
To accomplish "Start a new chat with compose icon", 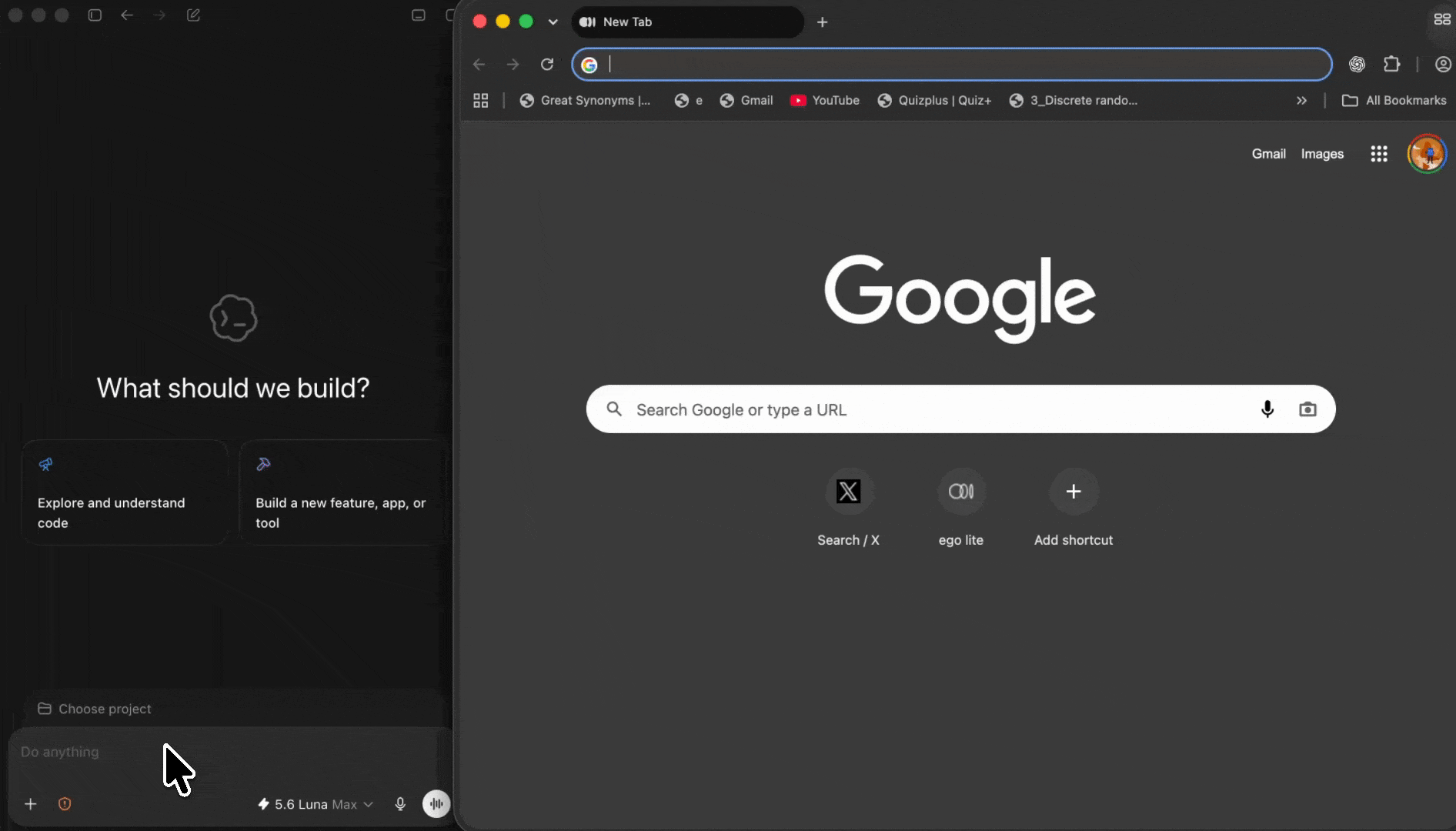I will click(193, 15).
